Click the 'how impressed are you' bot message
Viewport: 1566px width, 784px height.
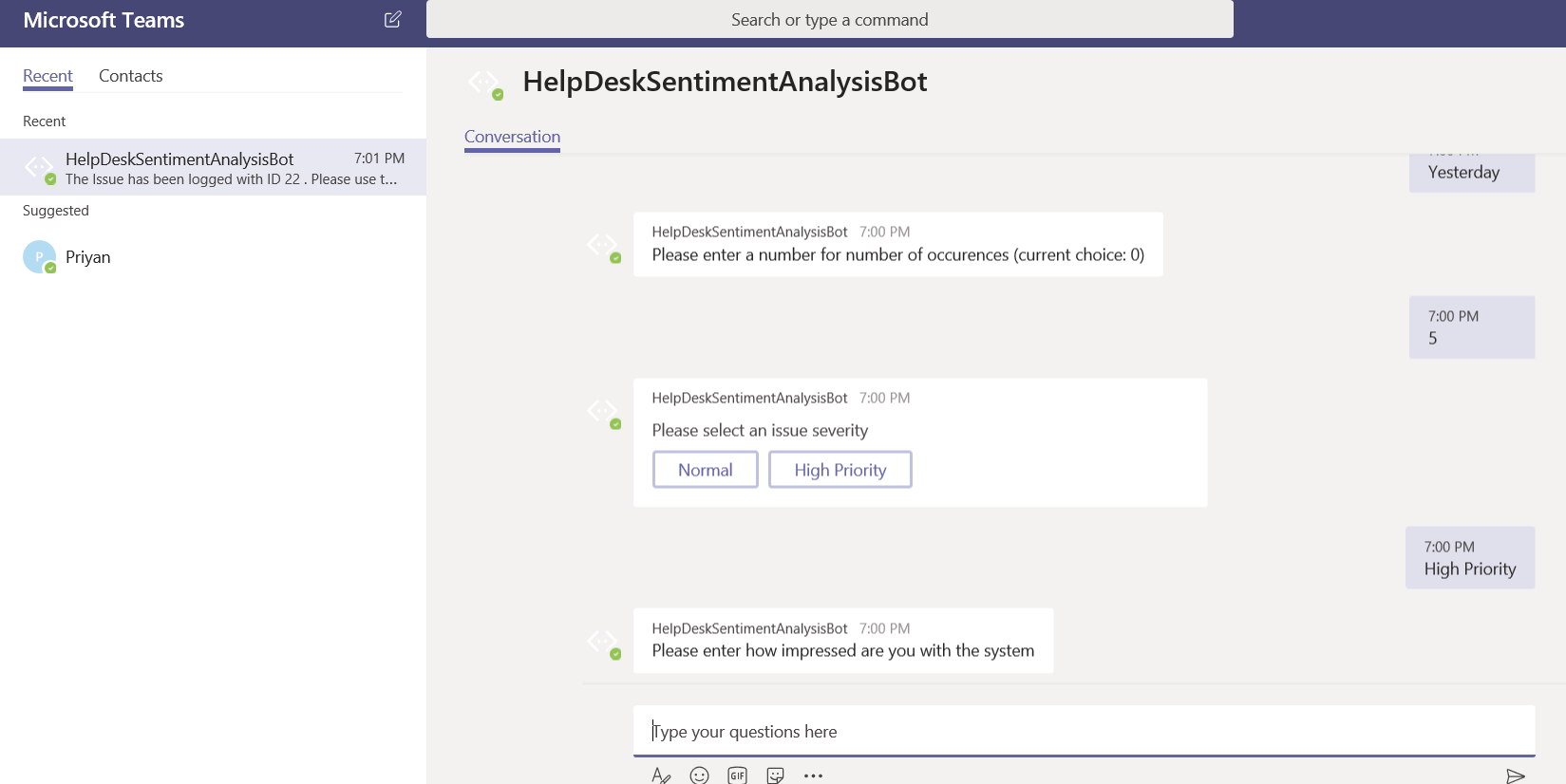[x=843, y=641]
